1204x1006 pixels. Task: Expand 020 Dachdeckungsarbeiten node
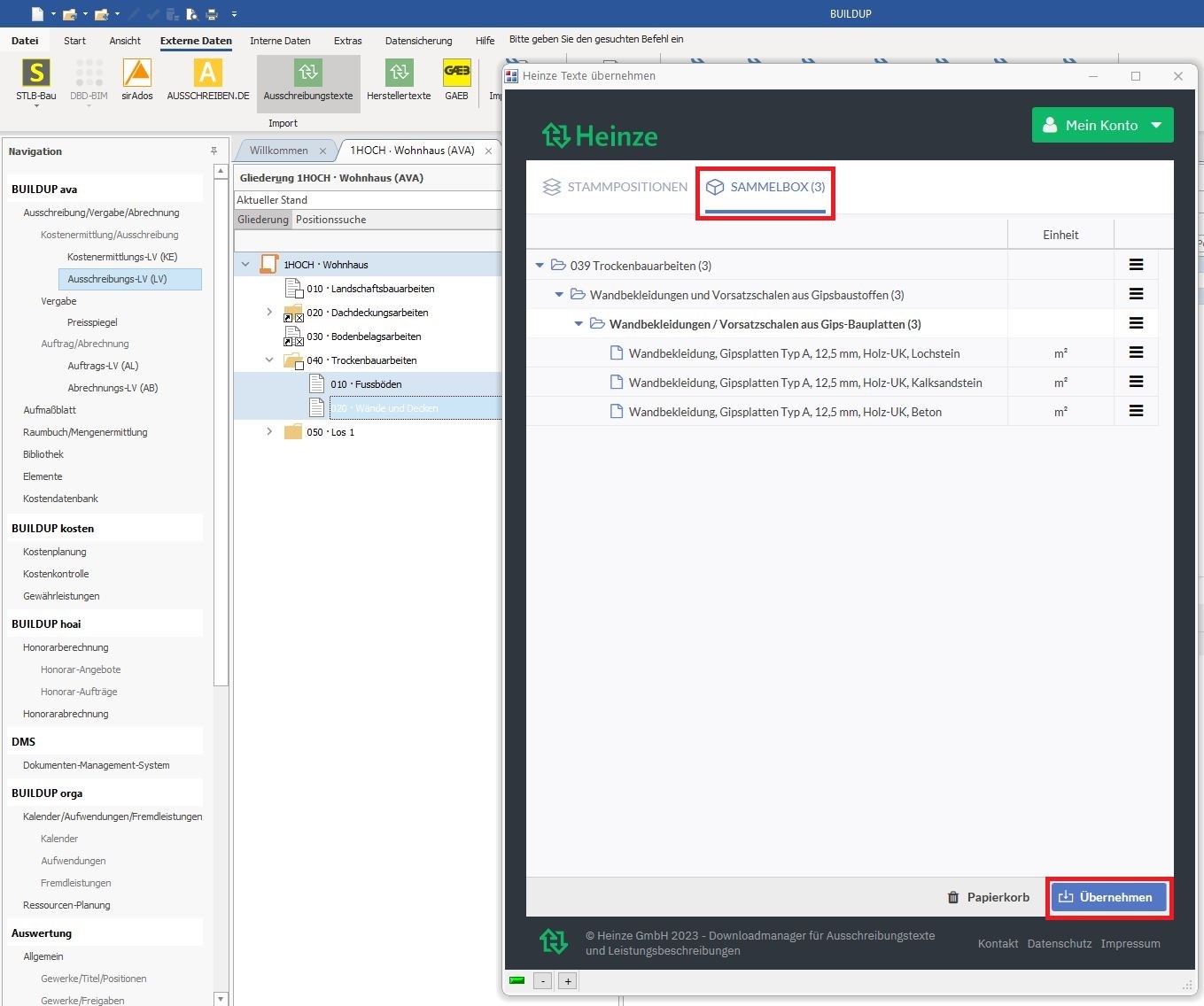[x=269, y=312]
